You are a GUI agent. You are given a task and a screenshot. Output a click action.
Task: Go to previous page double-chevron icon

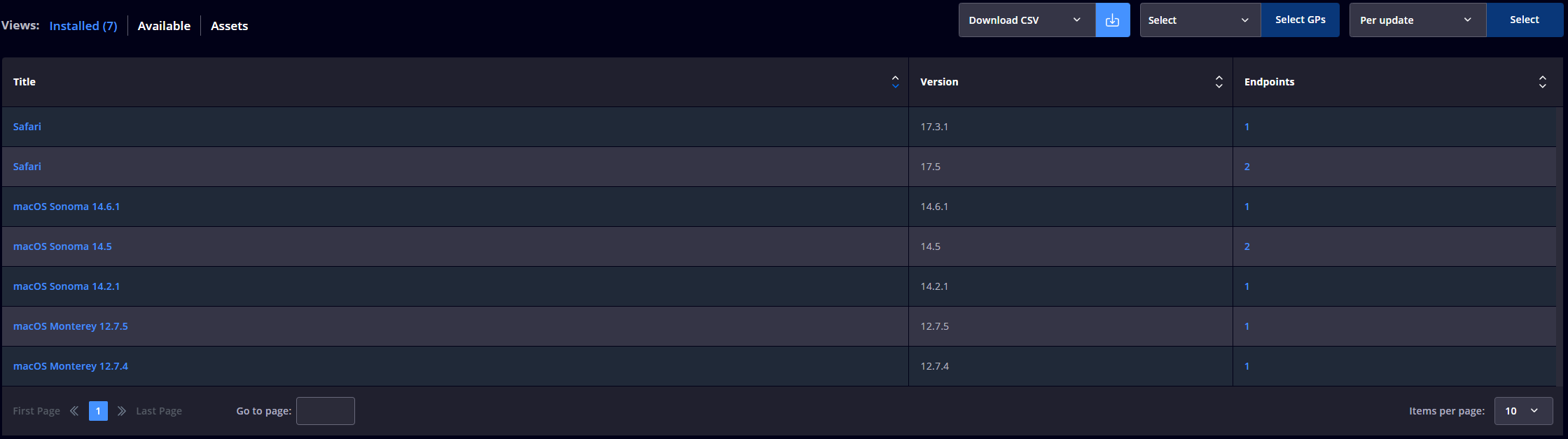pyautogui.click(x=74, y=411)
